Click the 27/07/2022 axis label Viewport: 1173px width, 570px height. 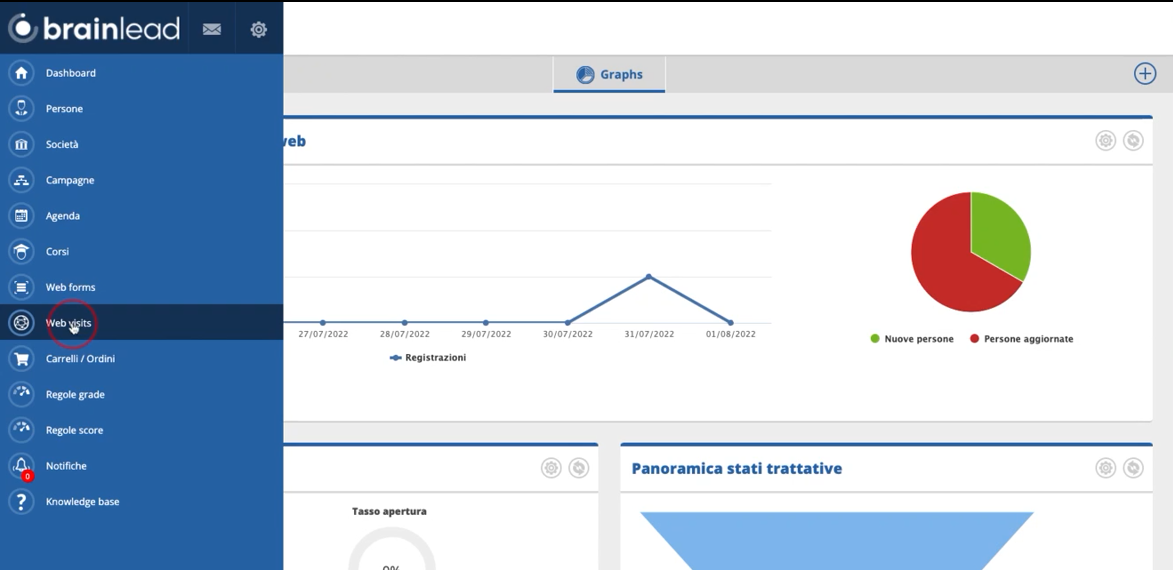click(323, 334)
